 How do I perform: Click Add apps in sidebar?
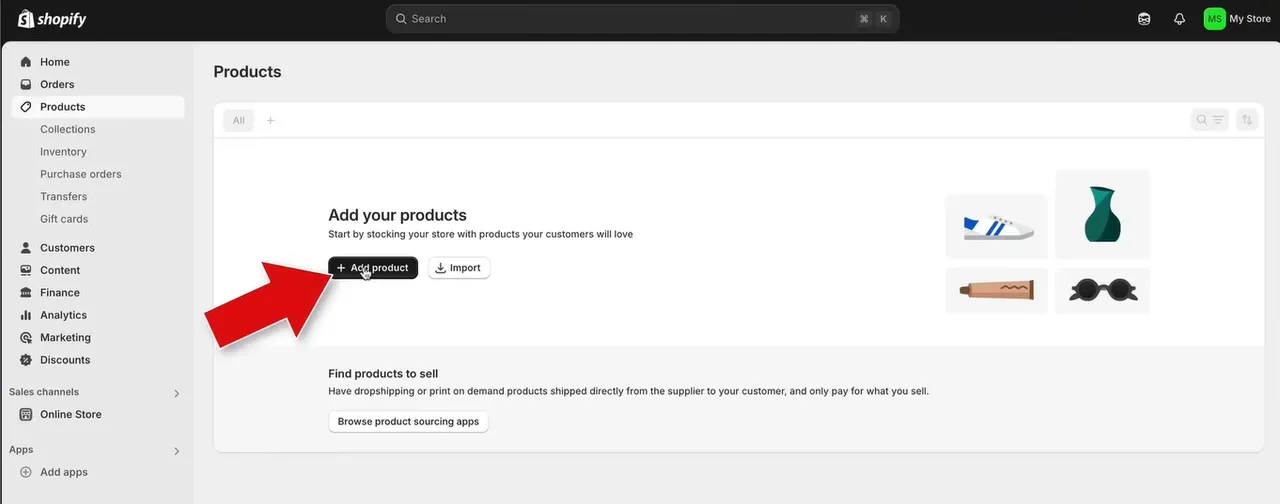pyautogui.click(x=63, y=472)
